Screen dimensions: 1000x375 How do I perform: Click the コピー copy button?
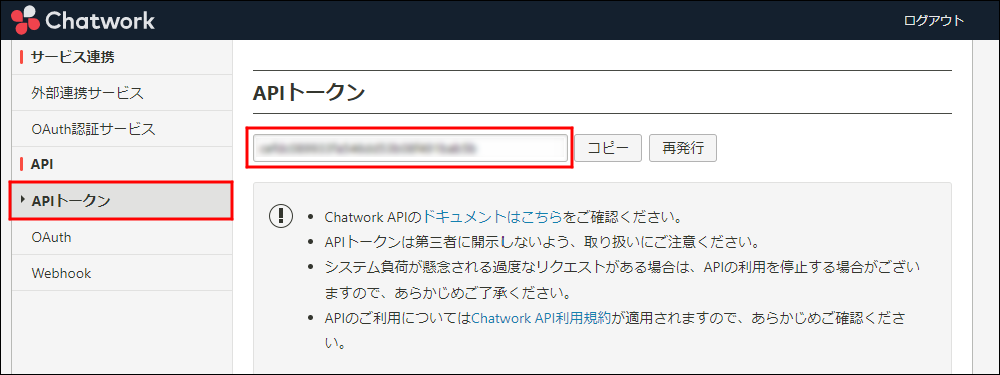point(608,149)
